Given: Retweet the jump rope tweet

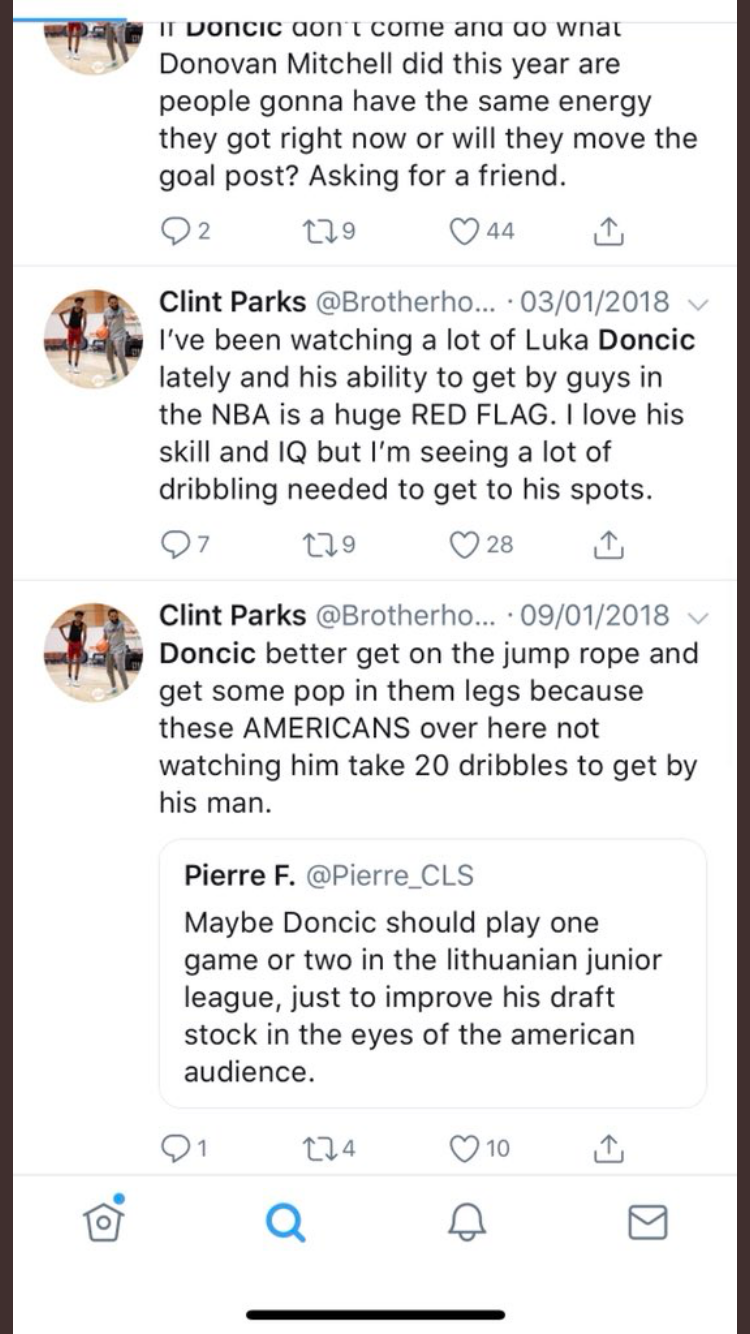Looking at the screenshot, I should (x=314, y=1149).
